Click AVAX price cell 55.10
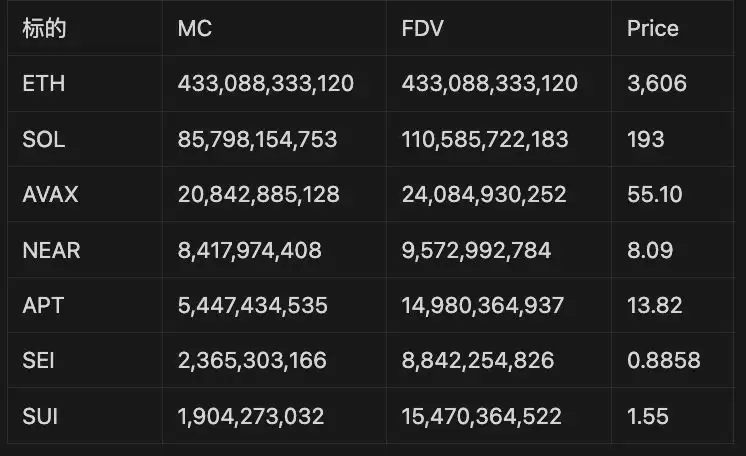Viewport: 746px width, 456px height. point(654,195)
